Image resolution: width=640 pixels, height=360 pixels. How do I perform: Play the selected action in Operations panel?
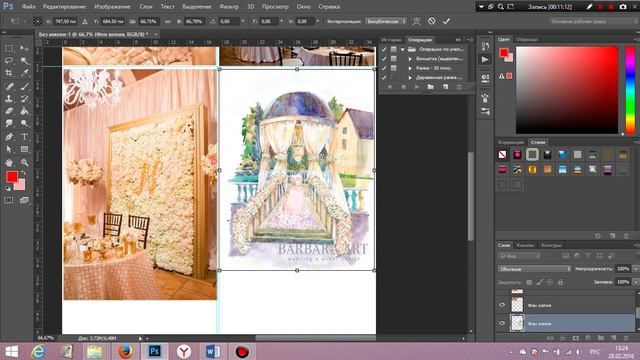coord(416,87)
